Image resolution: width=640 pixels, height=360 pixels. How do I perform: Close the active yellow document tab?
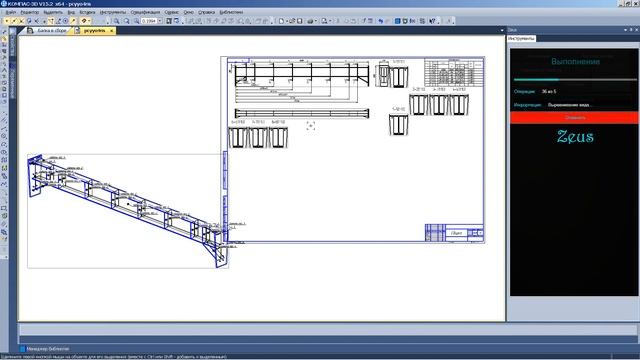coord(111,31)
